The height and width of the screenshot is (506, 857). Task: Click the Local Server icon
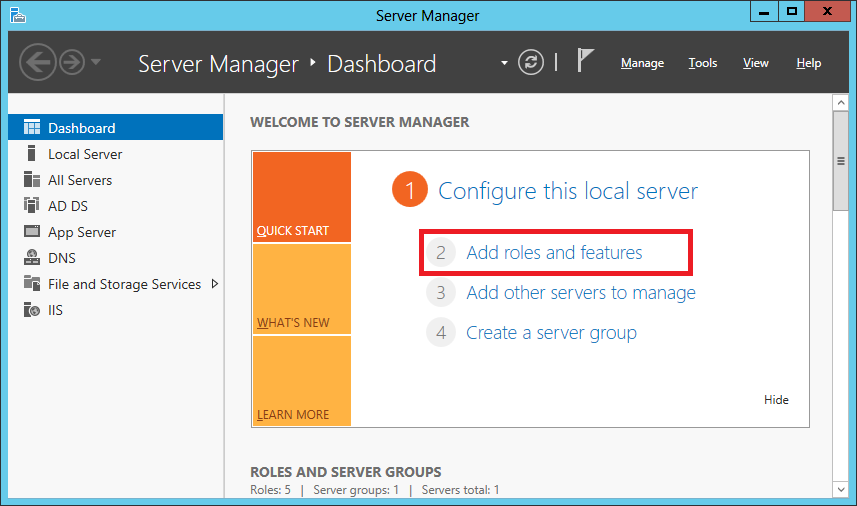click(32, 154)
